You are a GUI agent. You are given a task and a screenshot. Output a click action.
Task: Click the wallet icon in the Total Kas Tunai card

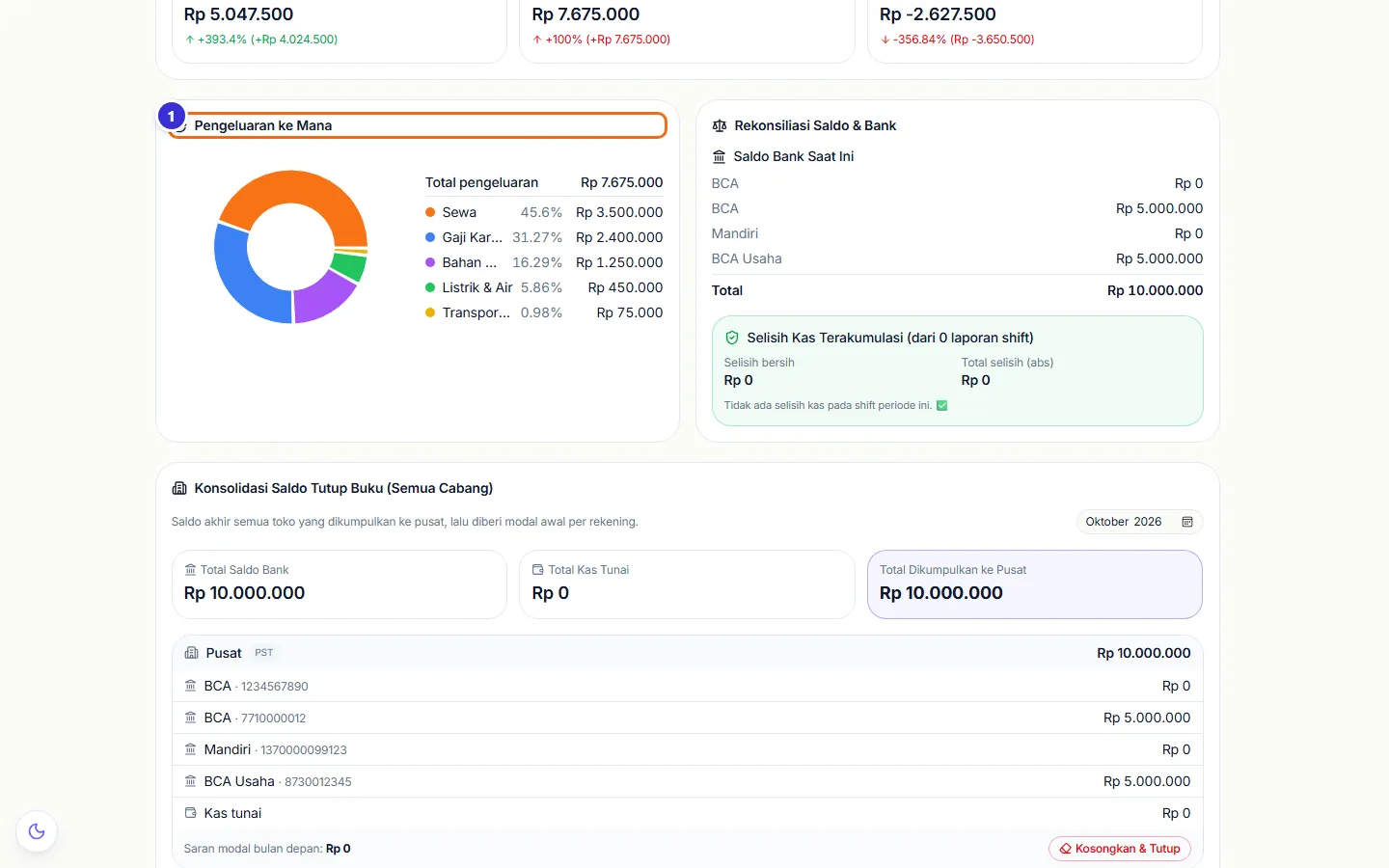[x=538, y=570]
